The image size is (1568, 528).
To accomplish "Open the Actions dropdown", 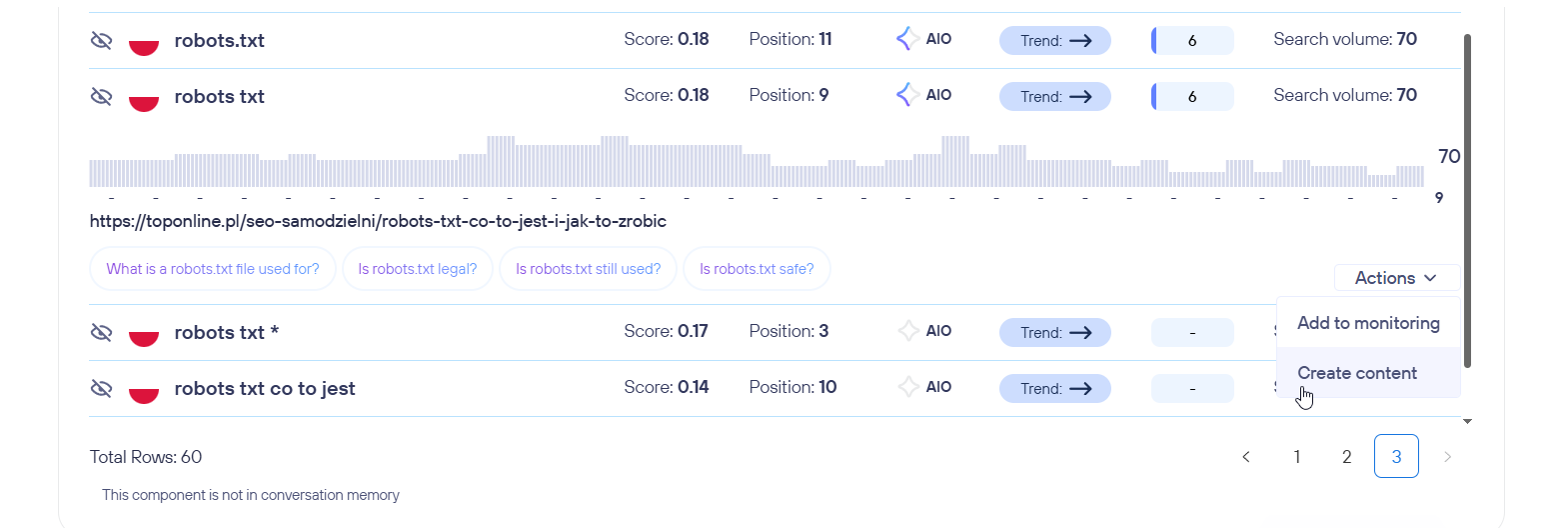I will pyautogui.click(x=1395, y=278).
